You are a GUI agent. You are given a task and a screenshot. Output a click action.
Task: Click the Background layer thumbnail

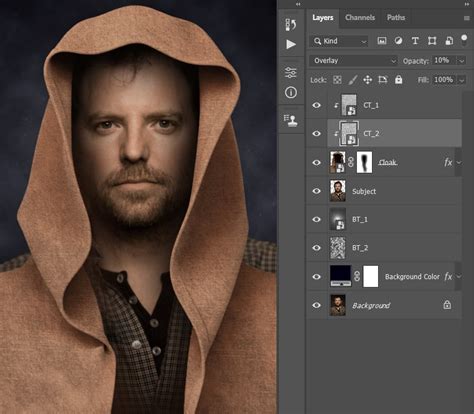pos(337,305)
